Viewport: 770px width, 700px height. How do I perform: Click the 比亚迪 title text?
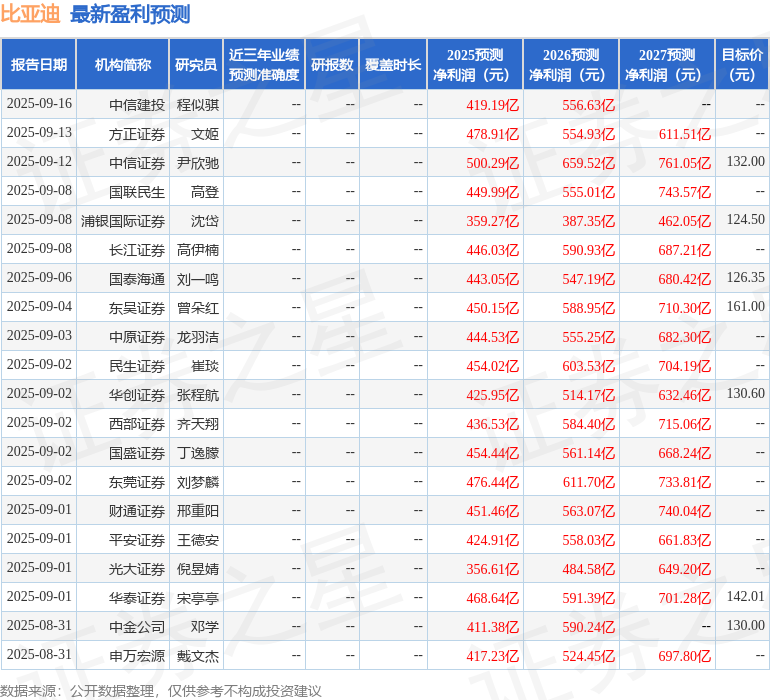pyautogui.click(x=30, y=14)
